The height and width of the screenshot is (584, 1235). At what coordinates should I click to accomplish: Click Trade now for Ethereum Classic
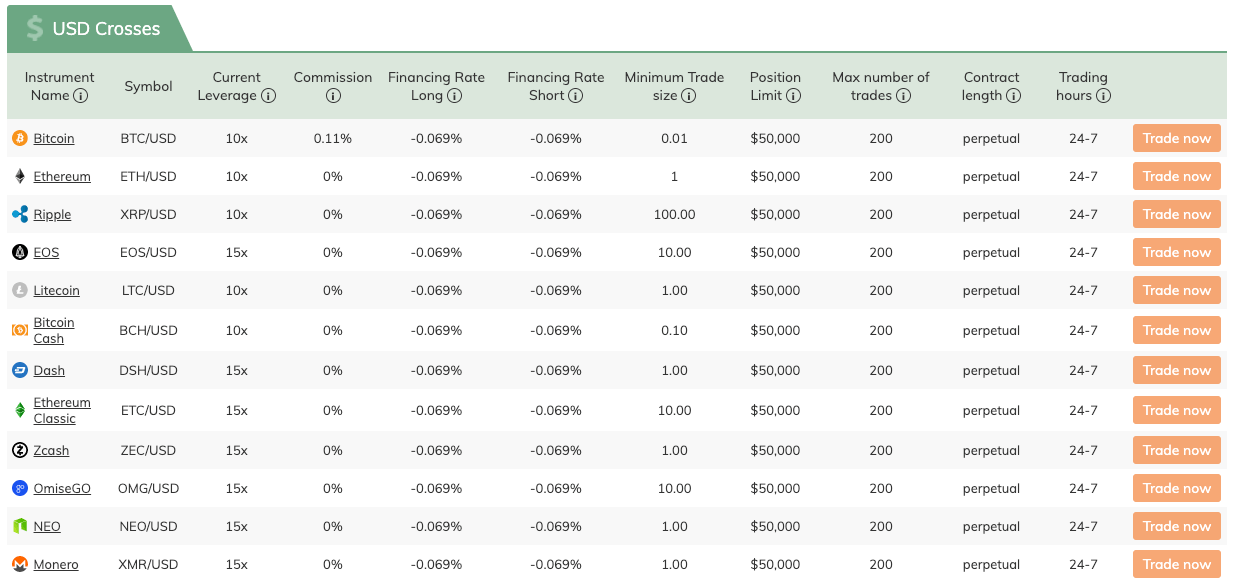point(1177,410)
